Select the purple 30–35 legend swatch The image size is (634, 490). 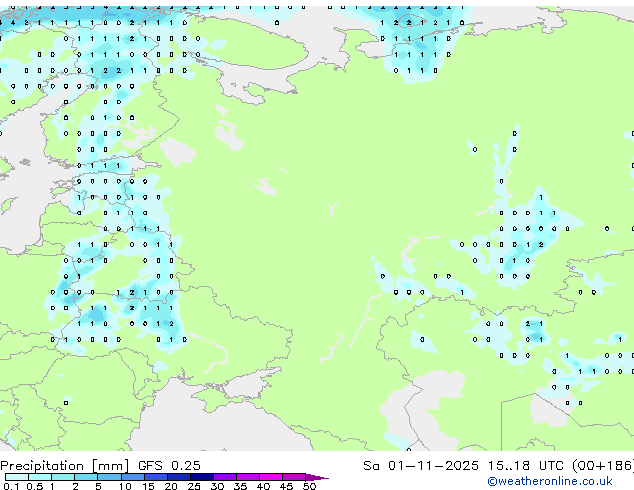(224, 477)
